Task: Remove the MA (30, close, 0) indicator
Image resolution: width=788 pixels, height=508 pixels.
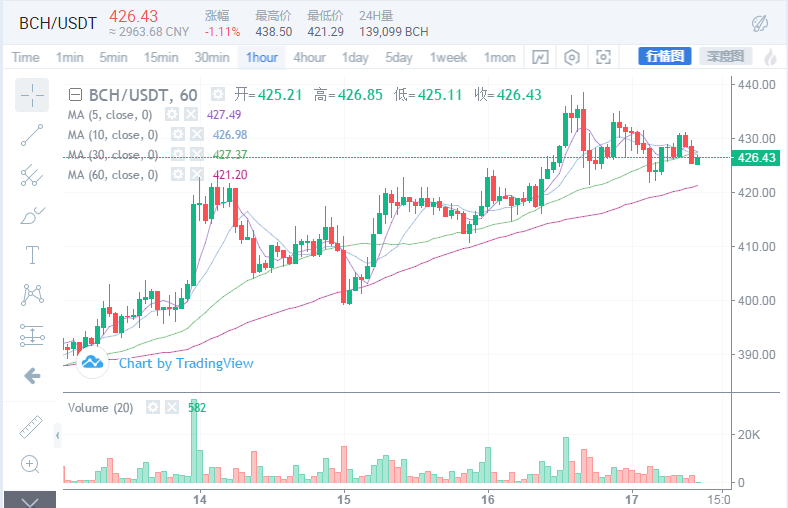Action: tap(196, 154)
